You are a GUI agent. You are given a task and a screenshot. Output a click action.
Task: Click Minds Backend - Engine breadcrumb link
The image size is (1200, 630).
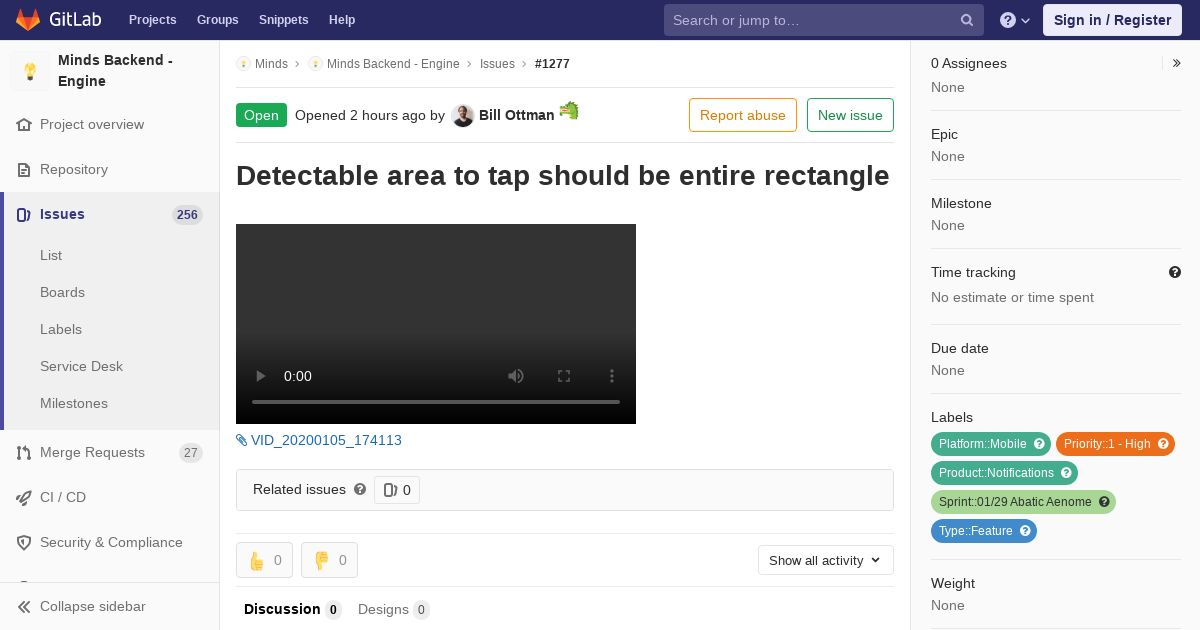[393, 64]
